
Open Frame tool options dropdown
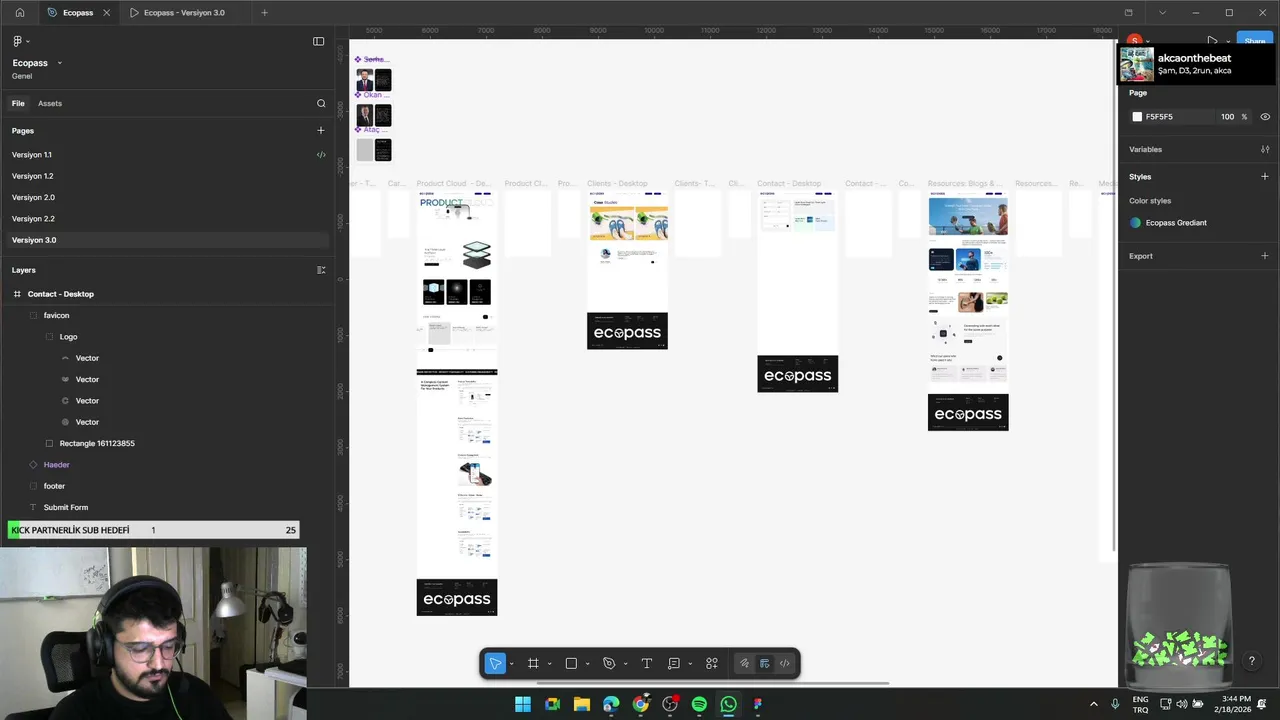click(549, 664)
